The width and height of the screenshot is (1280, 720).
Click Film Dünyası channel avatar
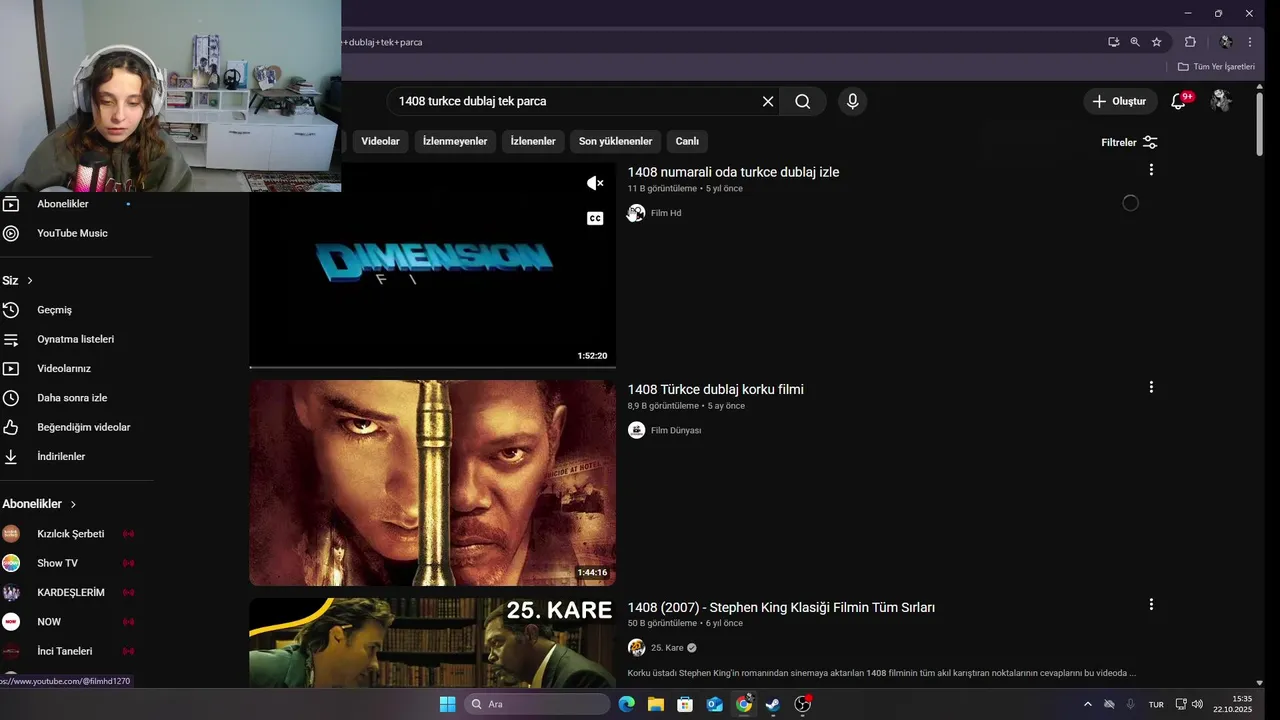pyautogui.click(x=636, y=430)
